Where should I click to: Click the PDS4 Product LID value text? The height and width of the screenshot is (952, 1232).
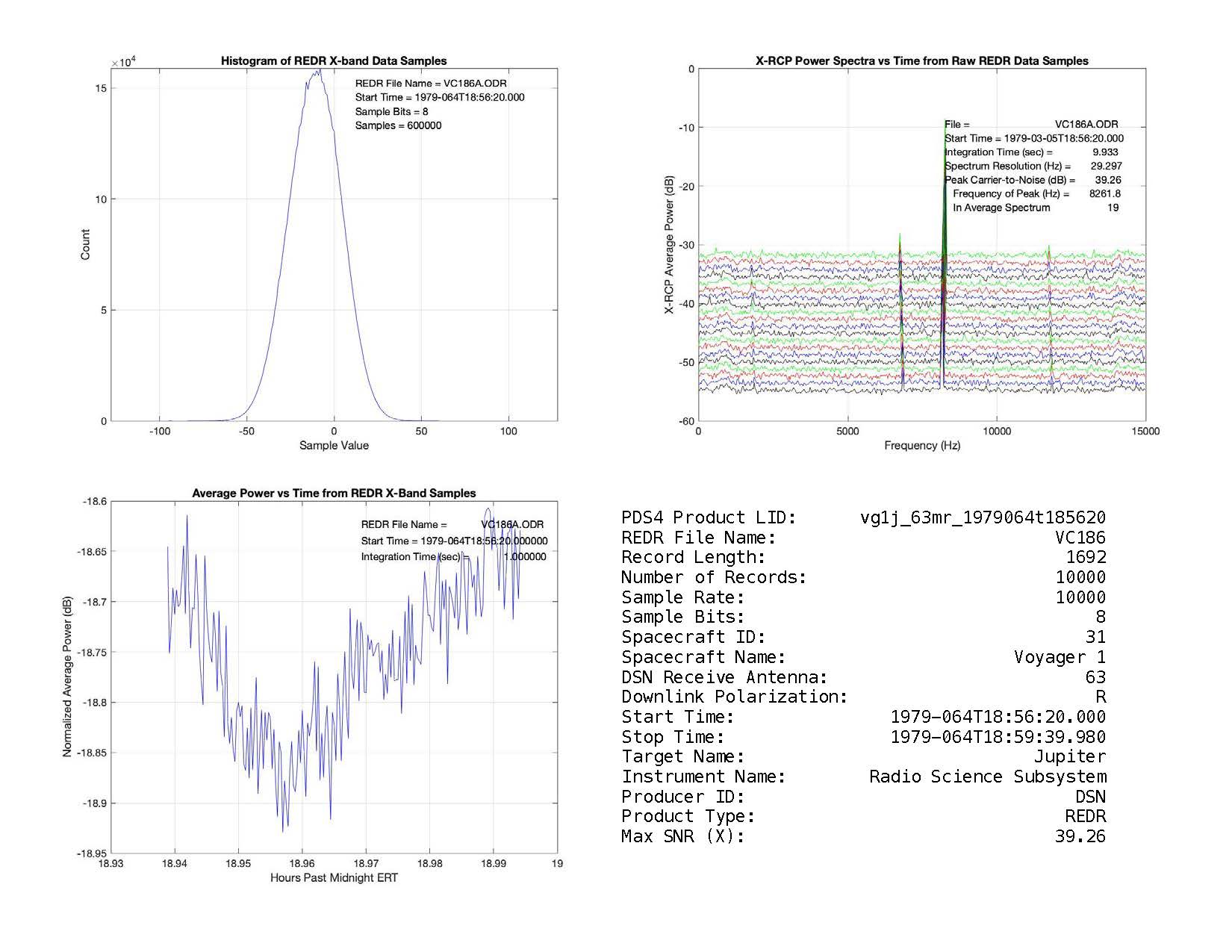[x=983, y=517]
